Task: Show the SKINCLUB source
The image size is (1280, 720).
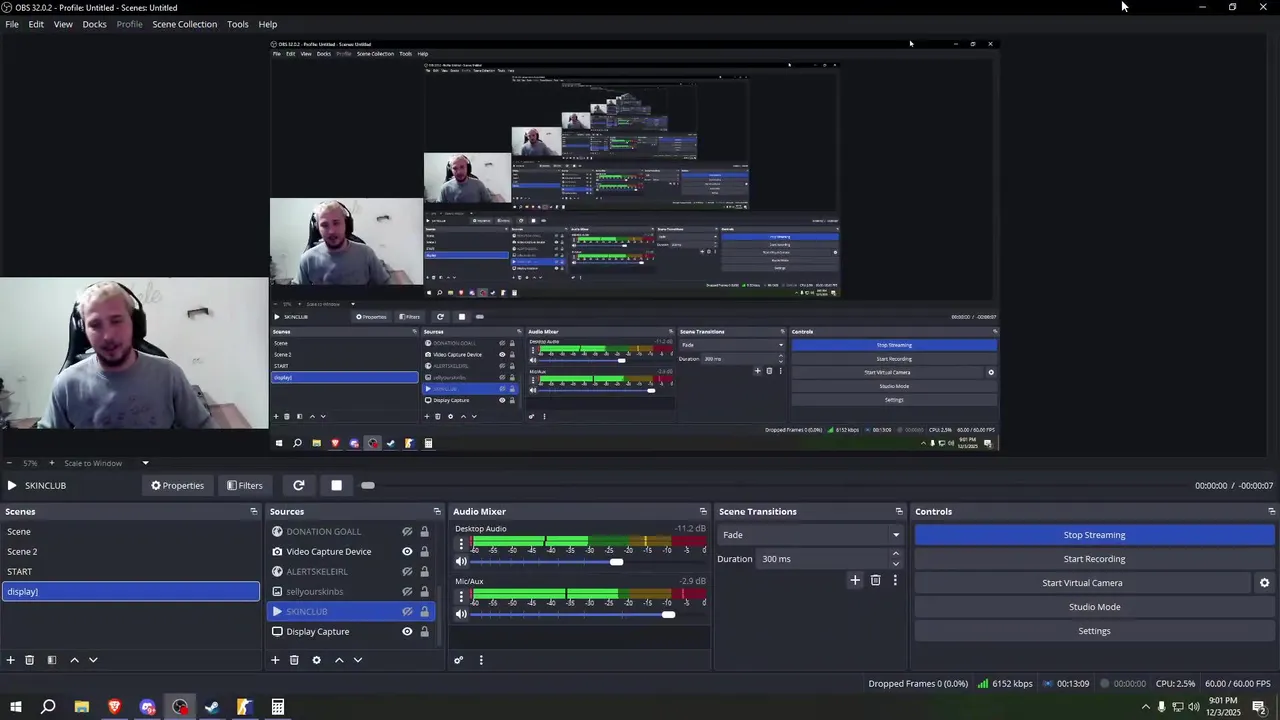Action: tap(407, 612)
